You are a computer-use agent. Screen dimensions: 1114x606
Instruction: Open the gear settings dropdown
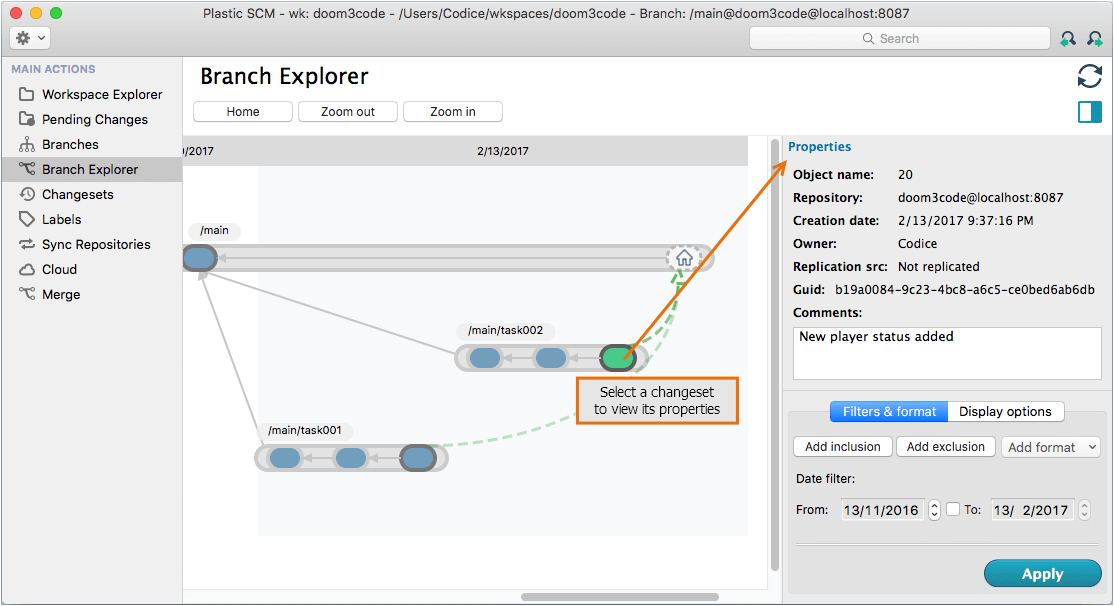pyautogui.click(x=30, y=38)
